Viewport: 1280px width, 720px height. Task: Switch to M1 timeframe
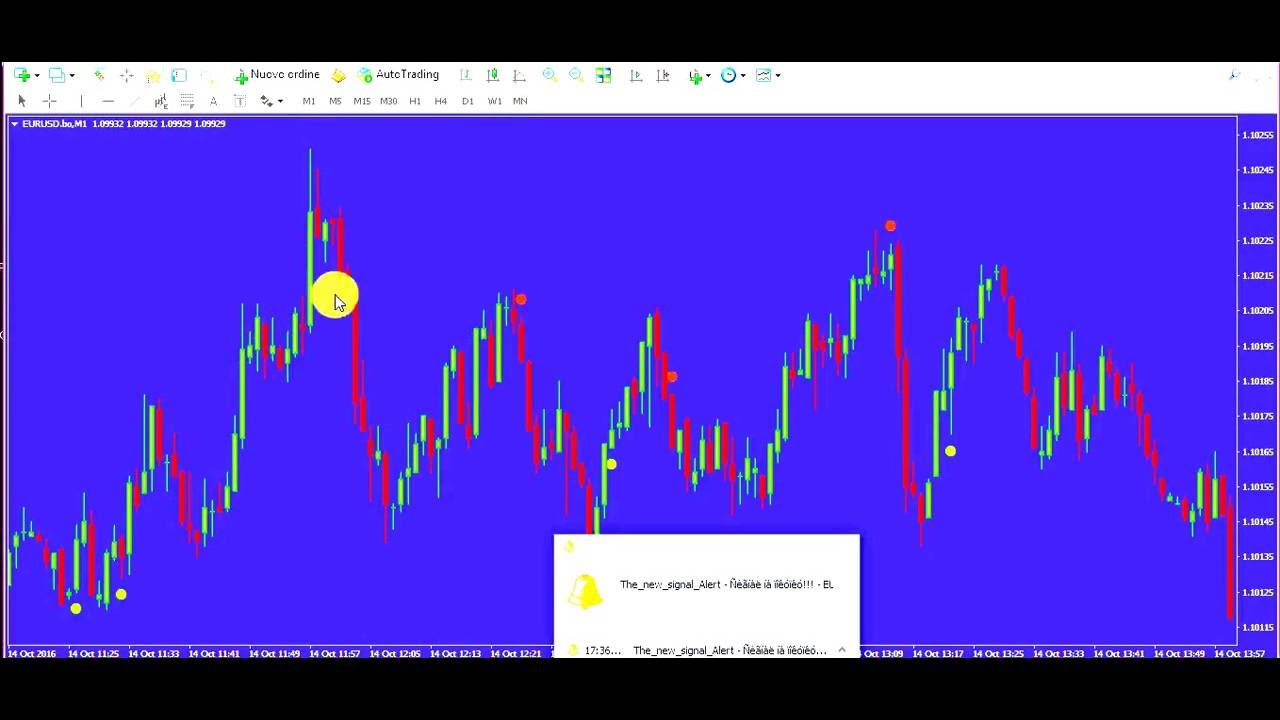click(309, 101)
